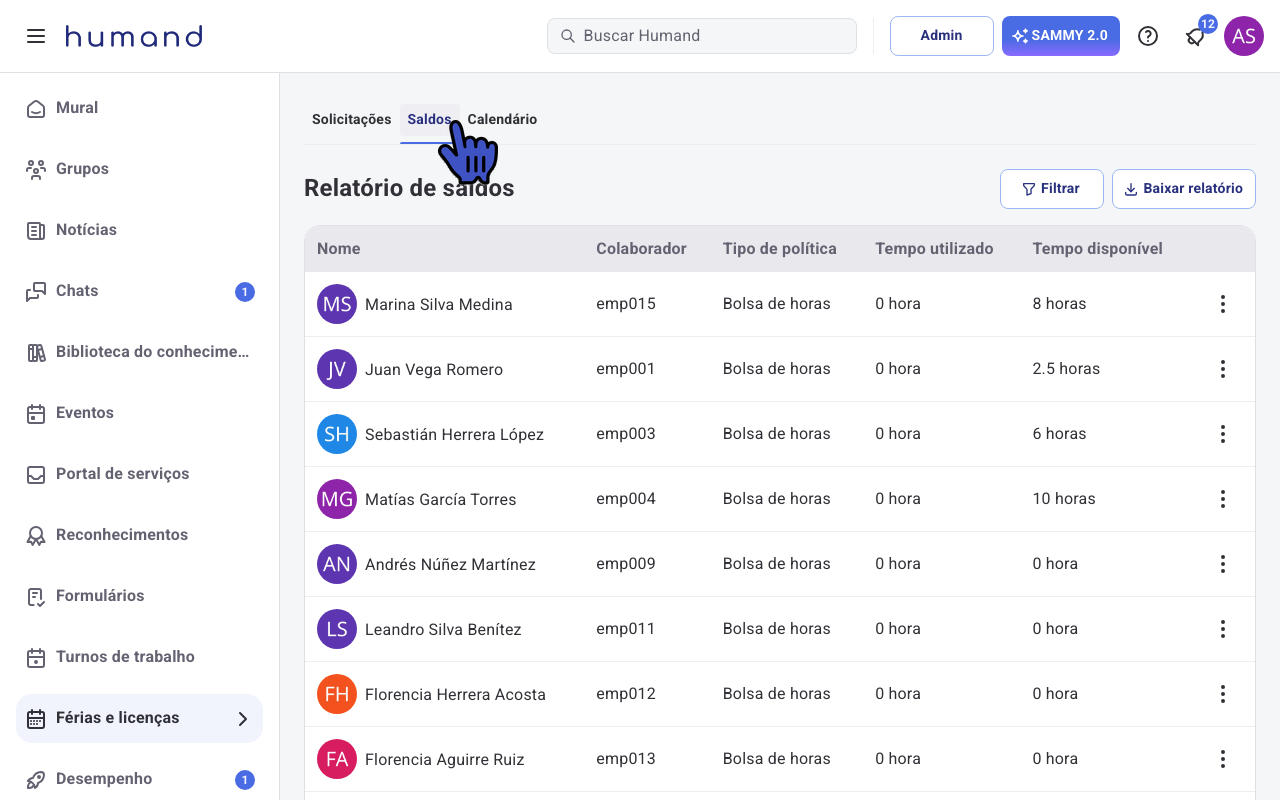Click the Mural sidebar icon

pyautogui.click(x=36, y=108)
